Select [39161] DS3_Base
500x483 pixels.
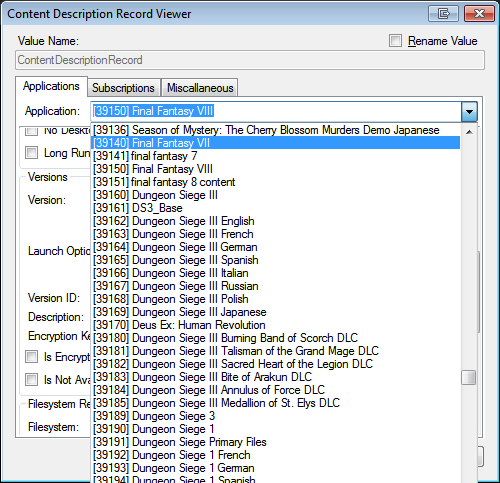(276, 208)
